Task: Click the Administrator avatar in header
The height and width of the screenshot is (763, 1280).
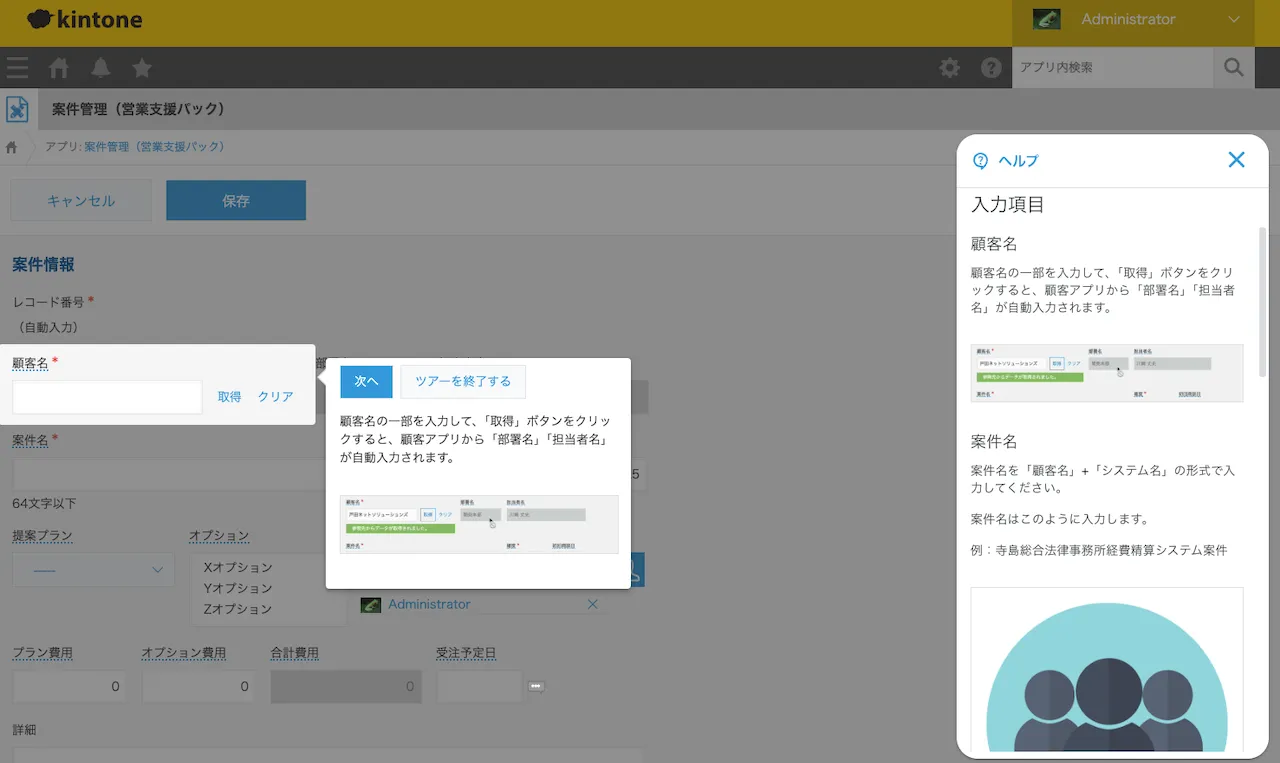Action: point(1047,19)
